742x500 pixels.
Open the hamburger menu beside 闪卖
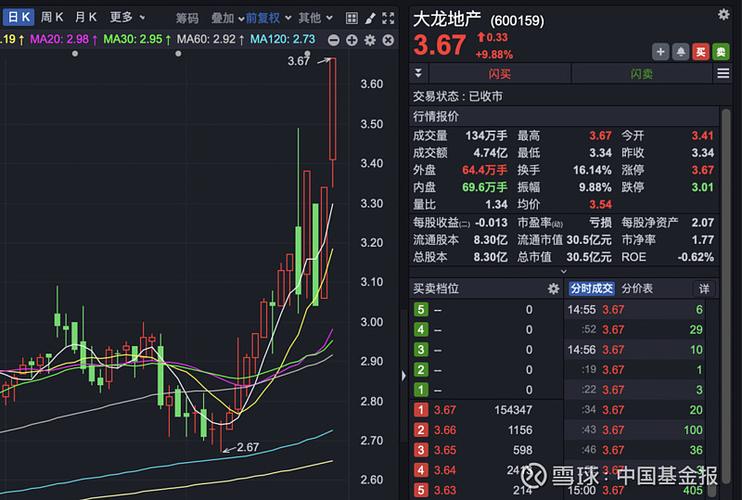(x=723, y=73)
